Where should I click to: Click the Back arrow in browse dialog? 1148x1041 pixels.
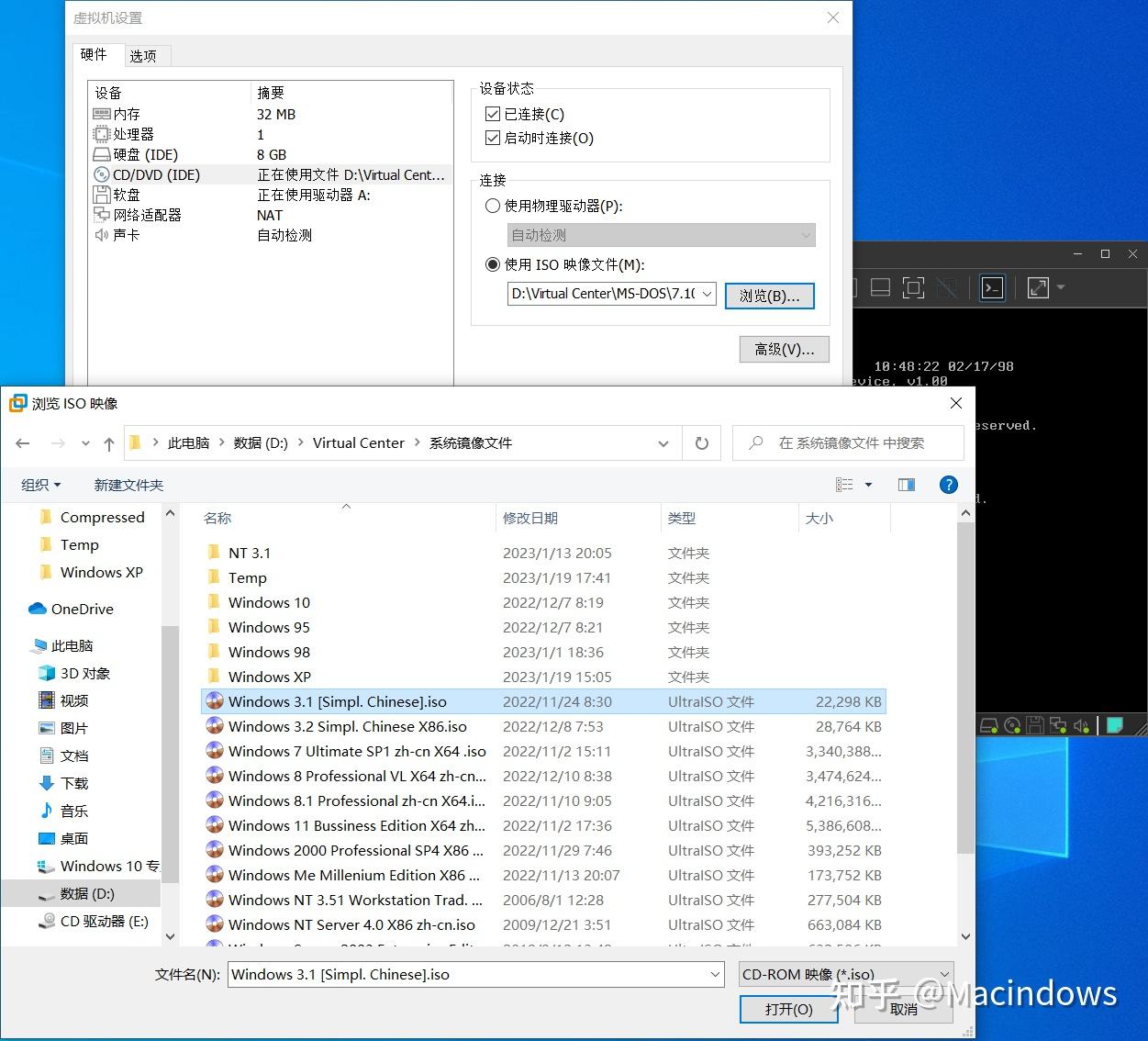pyautogui.click(x=23, y=443)
